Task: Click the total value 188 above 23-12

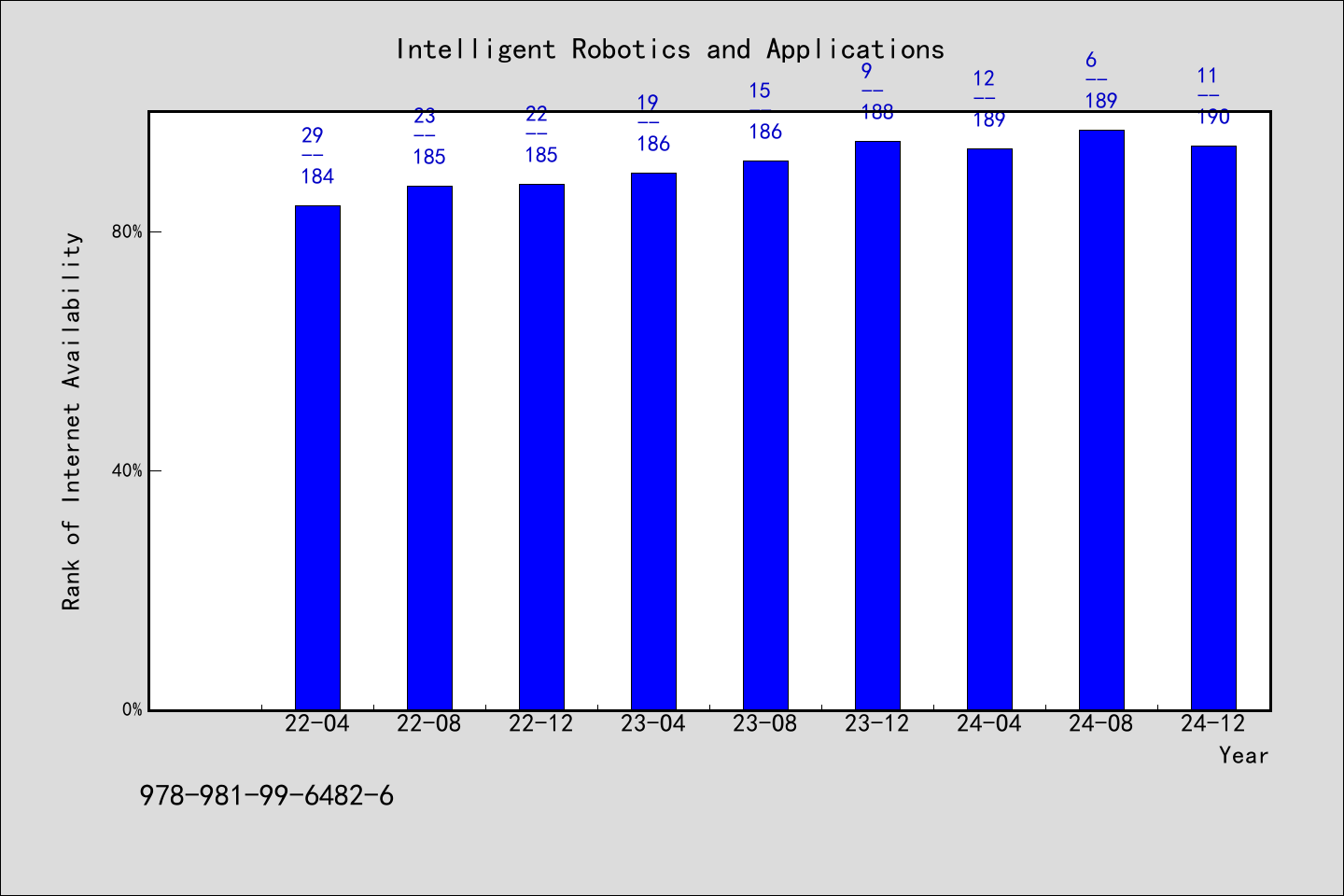Action: pyautogui.click(x=877, y=112)
